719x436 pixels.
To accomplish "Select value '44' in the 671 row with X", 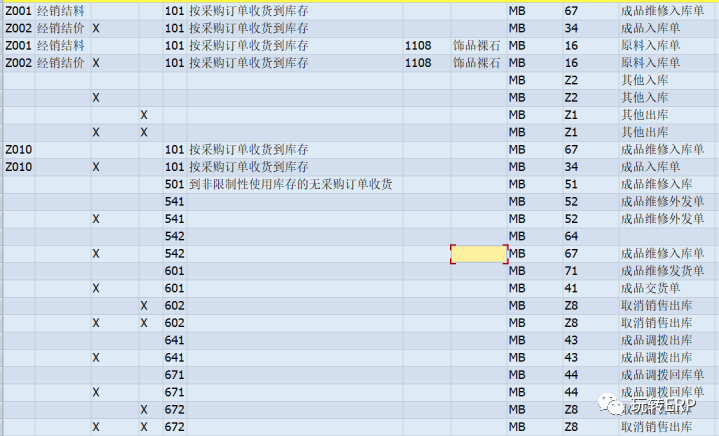I will [571, 392].
